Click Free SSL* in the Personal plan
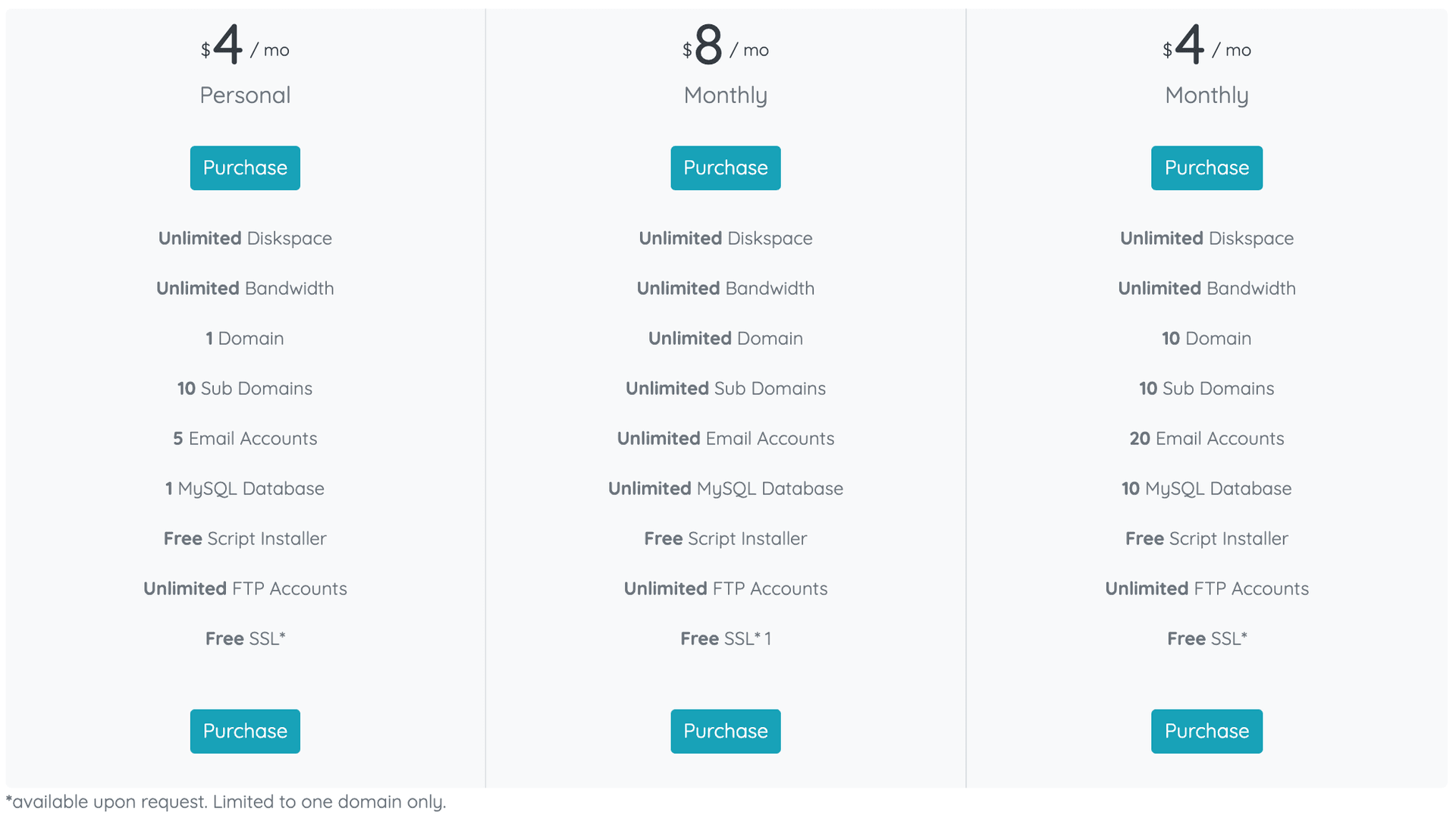The image size is (1456, 818). [x=244, y=638]
